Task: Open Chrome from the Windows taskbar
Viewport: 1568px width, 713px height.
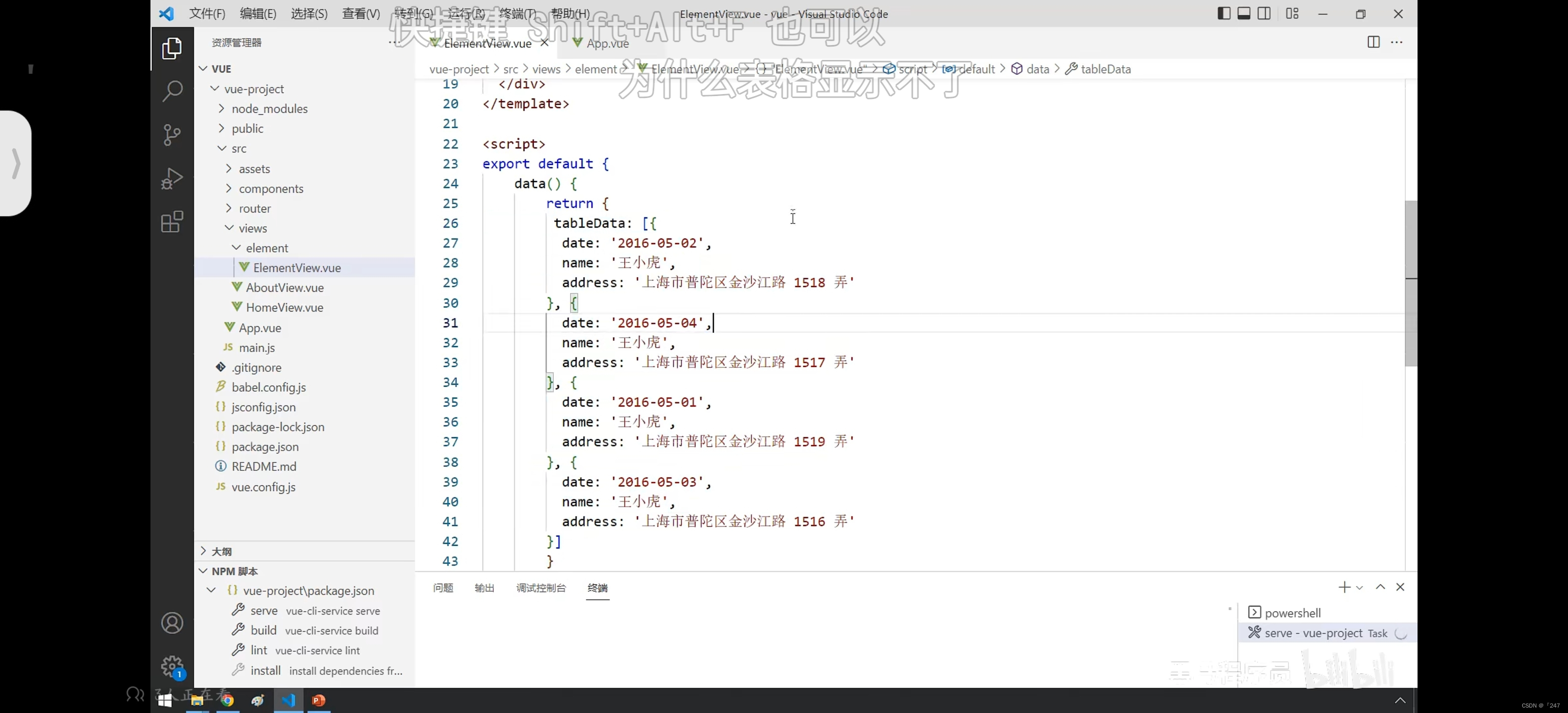Action: tap(227, 700)
